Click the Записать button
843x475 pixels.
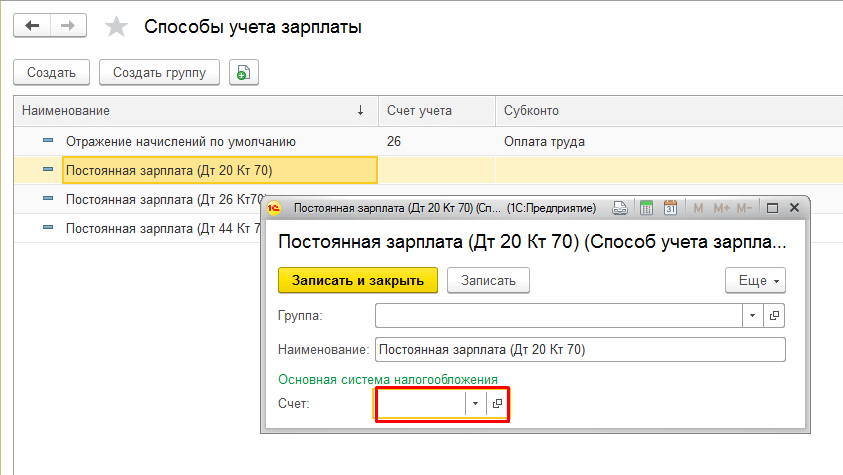pyautogui.click(x=488, y=280)
